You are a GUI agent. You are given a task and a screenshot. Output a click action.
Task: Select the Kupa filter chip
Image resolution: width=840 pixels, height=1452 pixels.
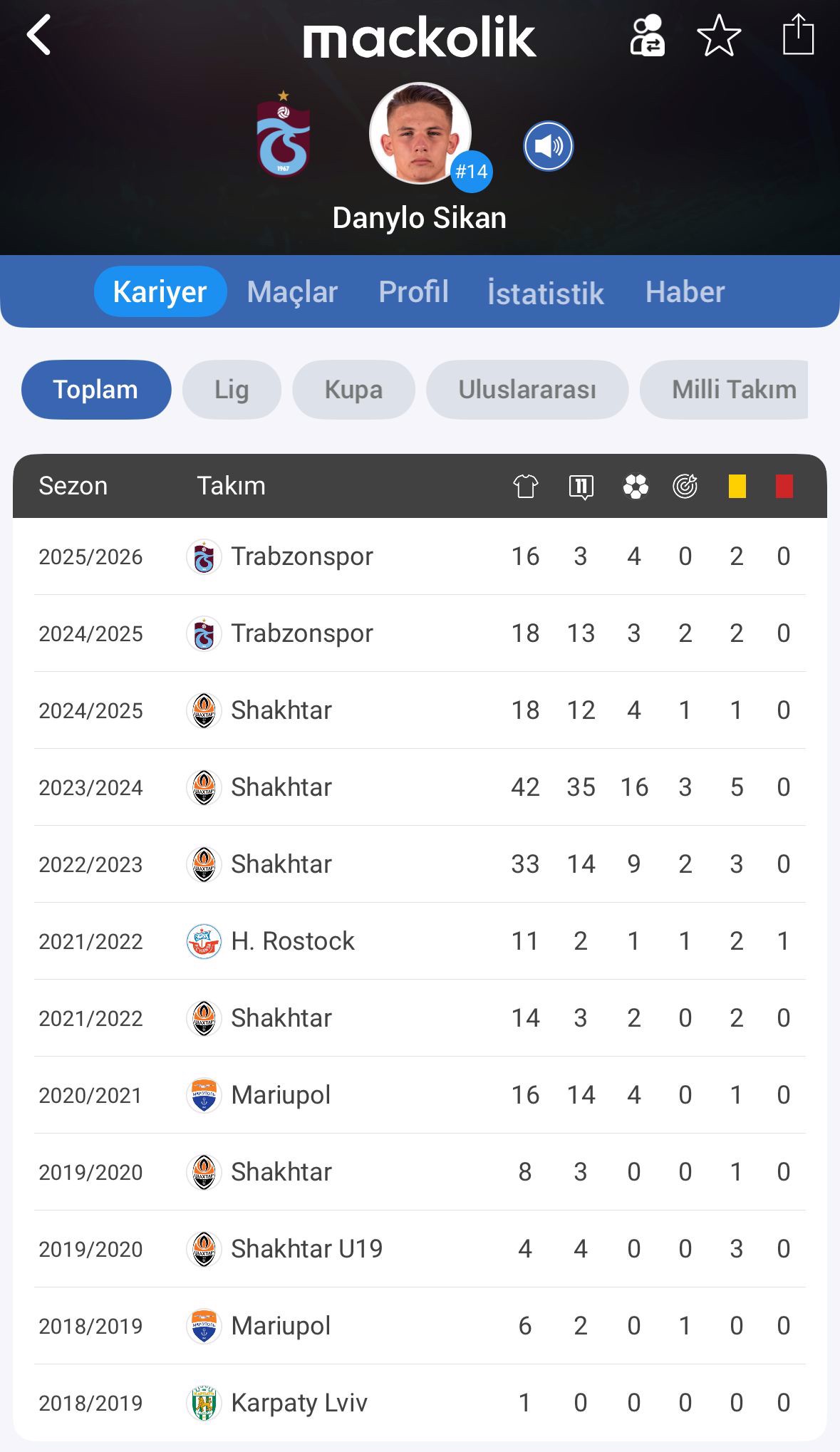point(353,390)
